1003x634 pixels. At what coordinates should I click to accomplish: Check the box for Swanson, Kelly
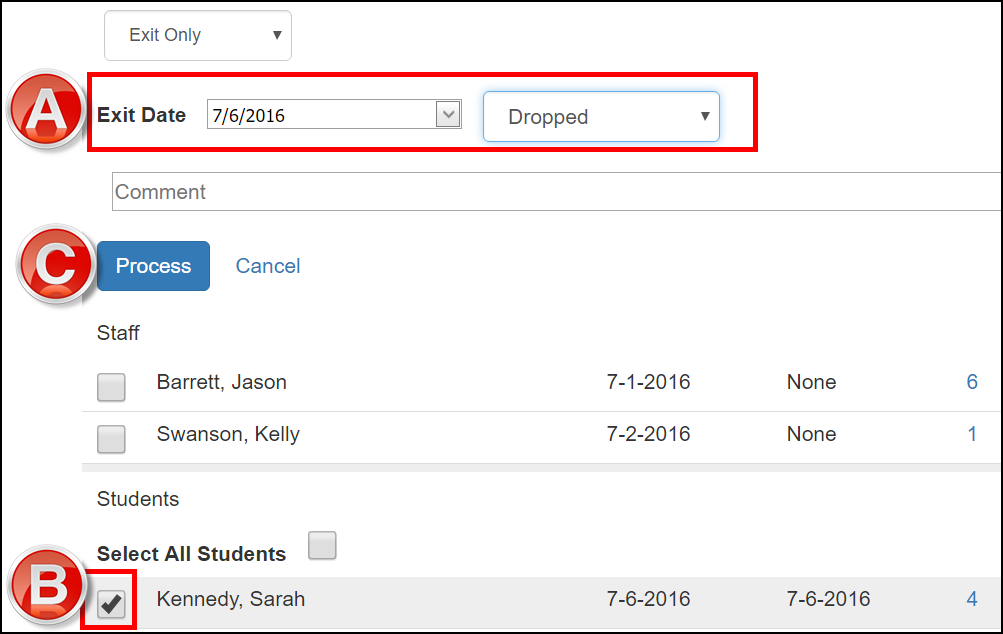point(111,439)
